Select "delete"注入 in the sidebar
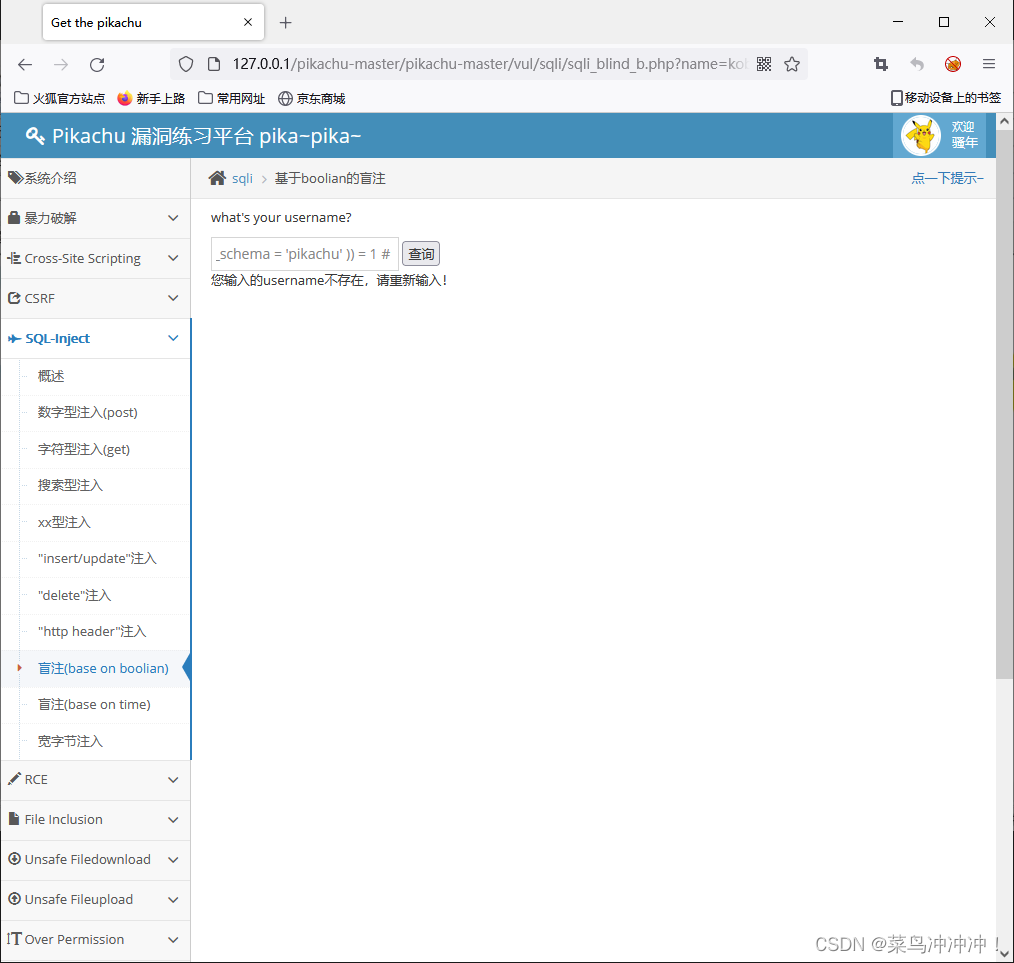The width and height of the screenshot is (1014, 963). pyautogui.click(x=74, y=595)
